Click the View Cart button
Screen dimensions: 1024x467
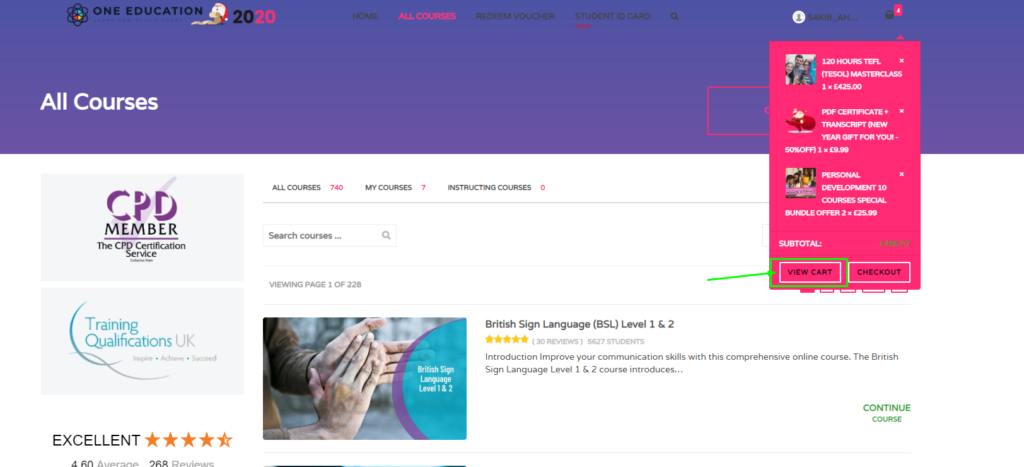click(810, 272)
